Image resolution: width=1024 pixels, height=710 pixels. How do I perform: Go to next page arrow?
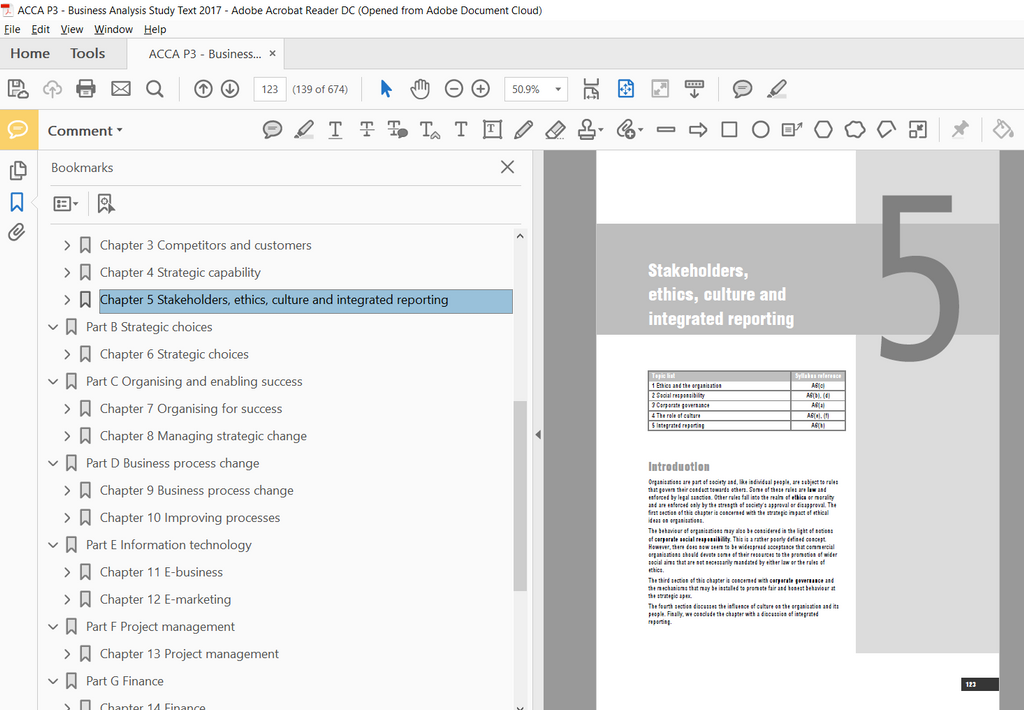click(230, 89)
